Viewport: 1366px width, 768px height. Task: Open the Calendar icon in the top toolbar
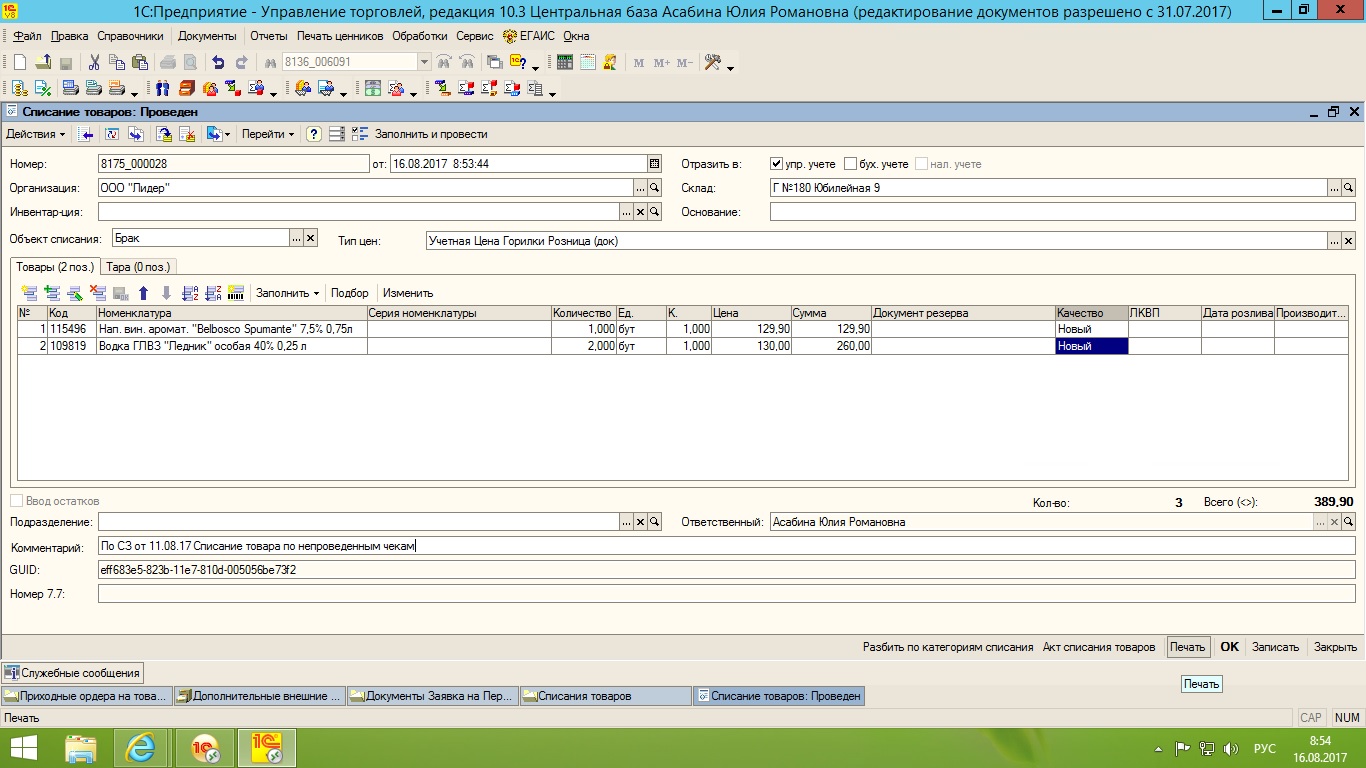[x=587, y=62]
